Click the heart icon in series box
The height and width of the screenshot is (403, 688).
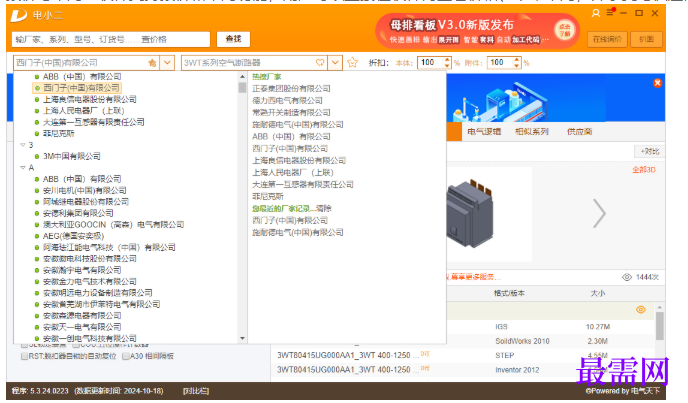320,63
